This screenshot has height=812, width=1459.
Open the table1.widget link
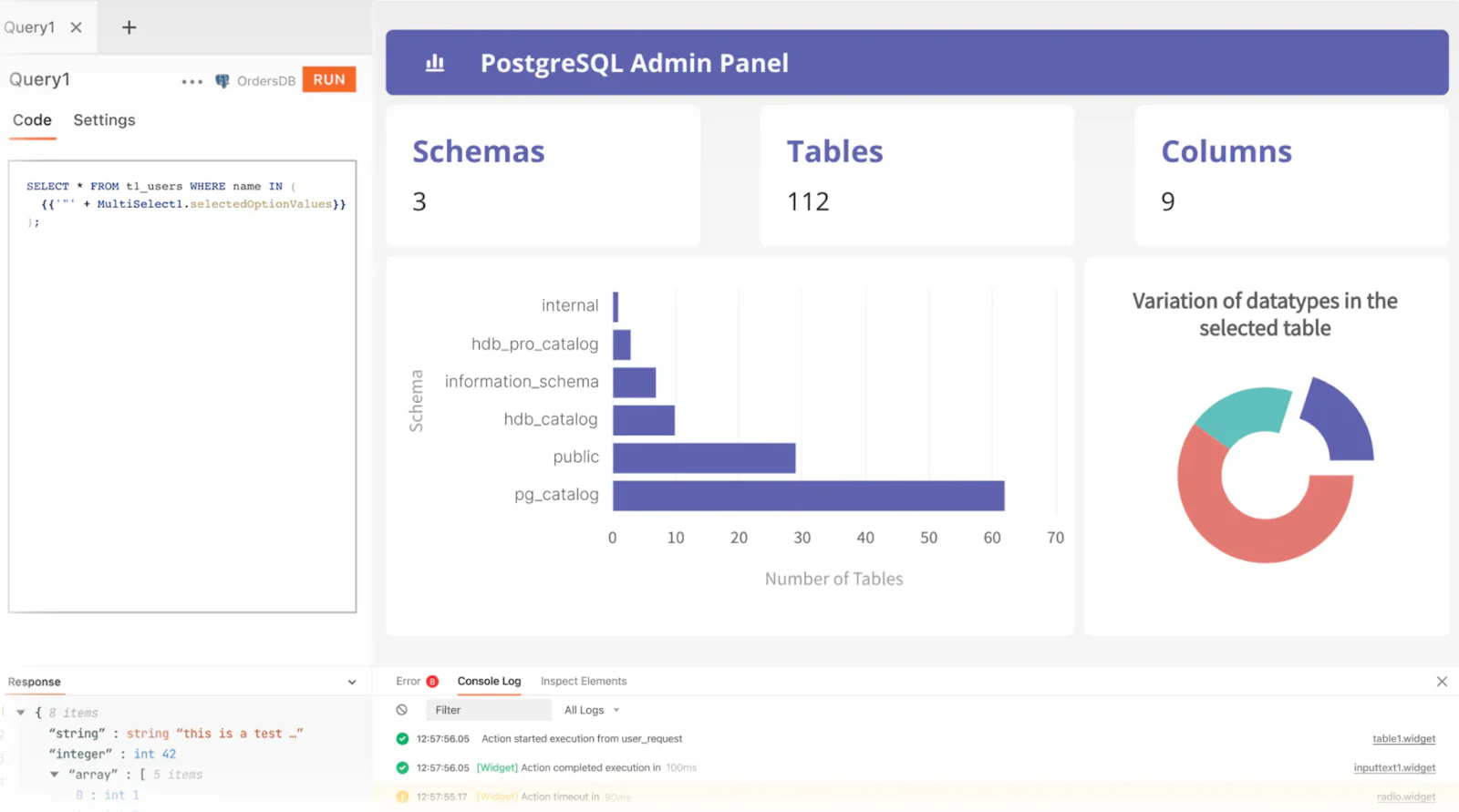(x=1403, y=739)
